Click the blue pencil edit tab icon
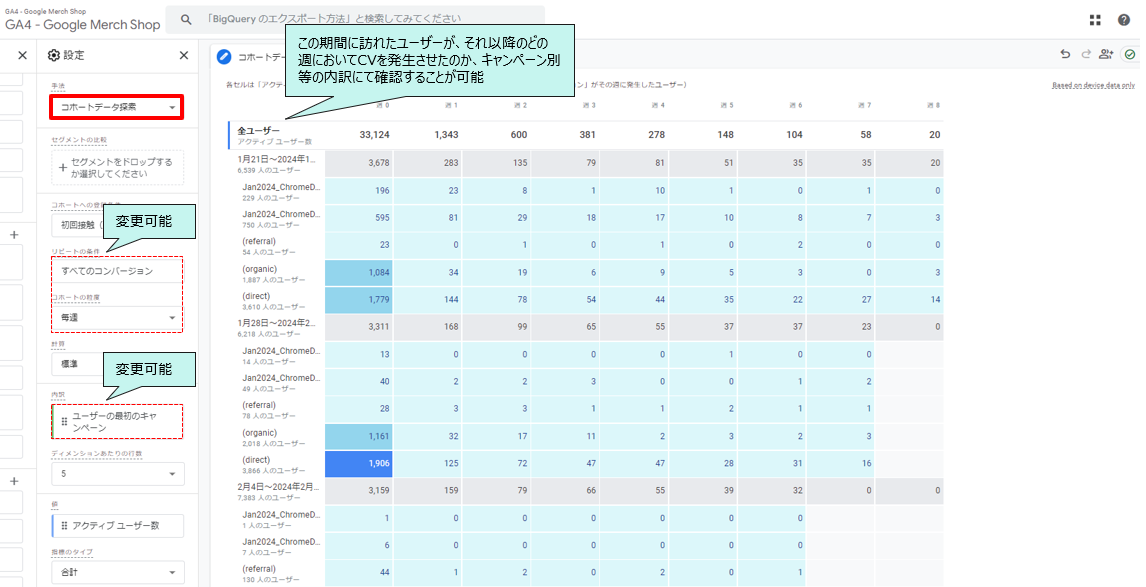 point(224,56)
